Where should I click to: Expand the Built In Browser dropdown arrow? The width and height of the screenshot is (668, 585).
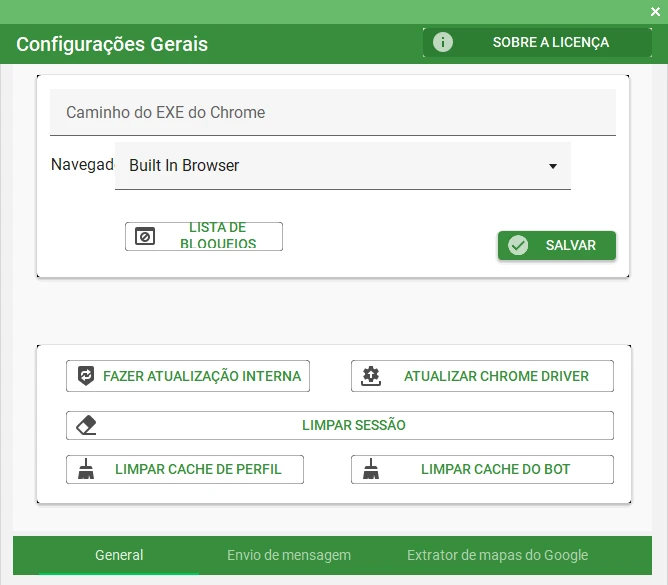tap(553, 166)
